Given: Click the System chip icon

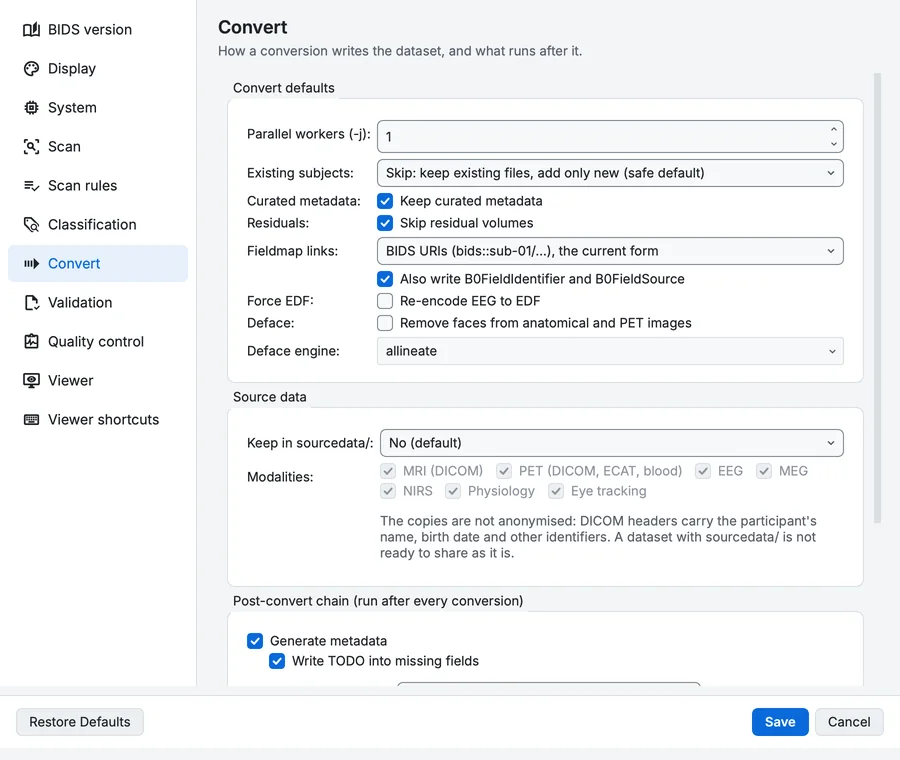Looking at the screenshot, I should 32,107.
